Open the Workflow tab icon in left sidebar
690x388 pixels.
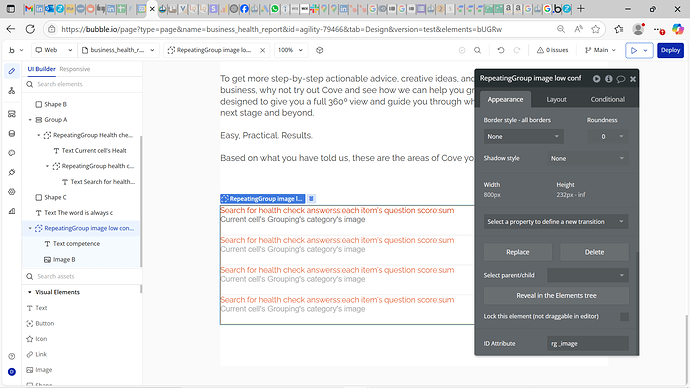(x=12, y=91)
